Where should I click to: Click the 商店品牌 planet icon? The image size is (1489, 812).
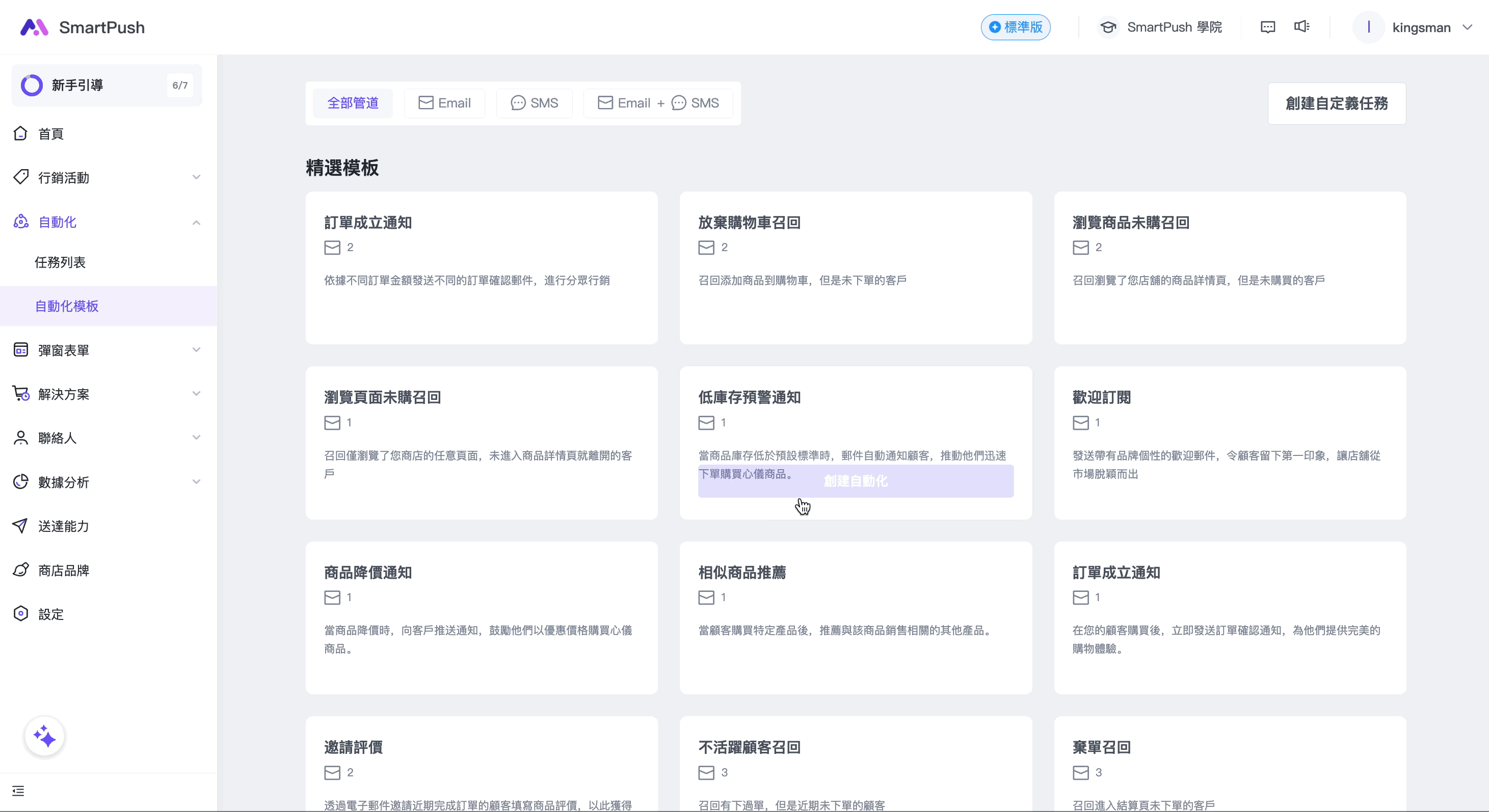pyautogui.click(x=21, y=570)
